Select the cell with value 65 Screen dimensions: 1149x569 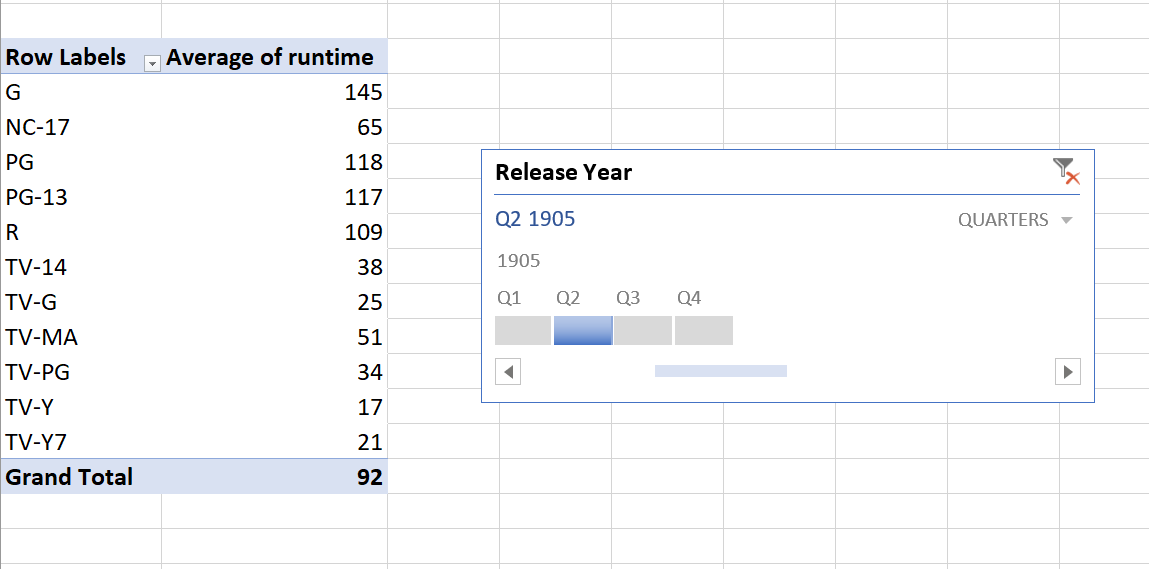pyautogui.click(x=274, y=127)
